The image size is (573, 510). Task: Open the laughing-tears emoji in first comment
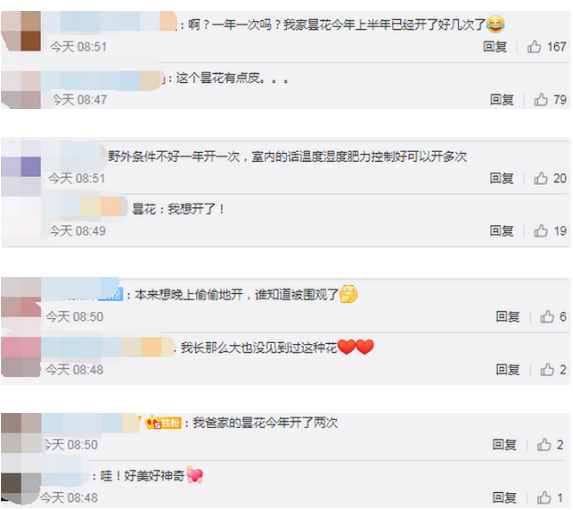(496, 24)
